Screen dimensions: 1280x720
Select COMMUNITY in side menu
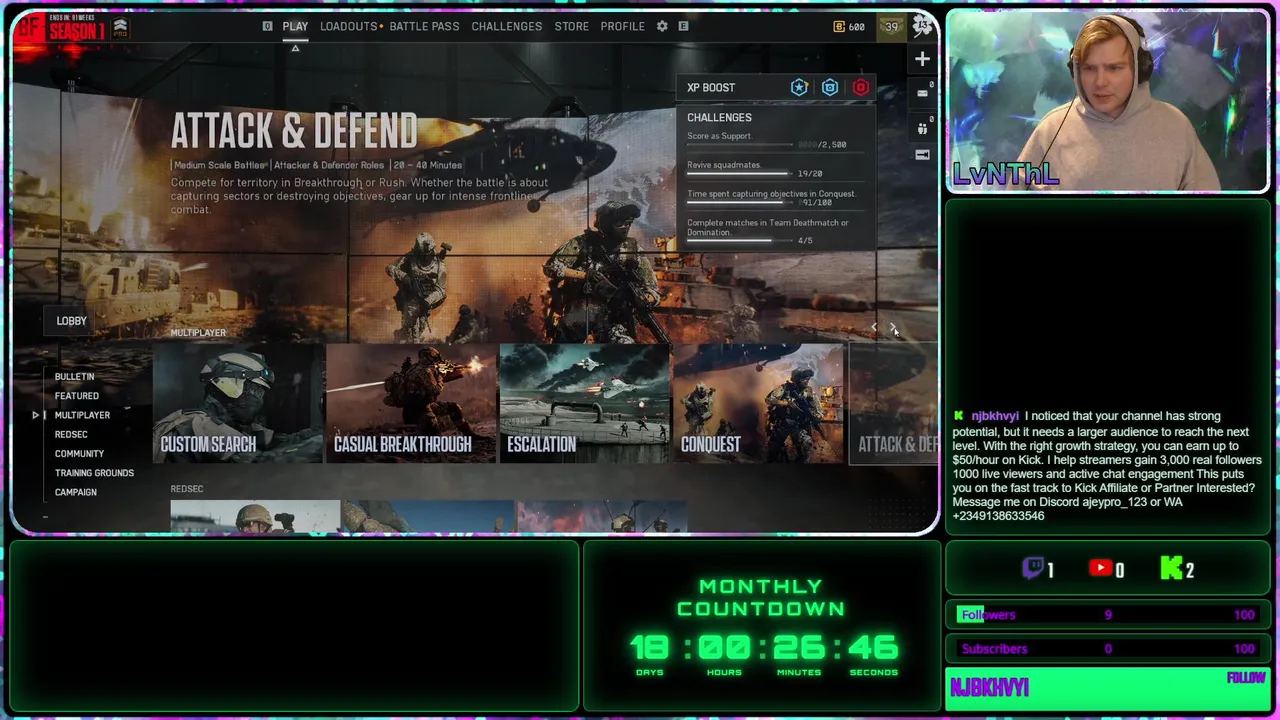point(79,454)
